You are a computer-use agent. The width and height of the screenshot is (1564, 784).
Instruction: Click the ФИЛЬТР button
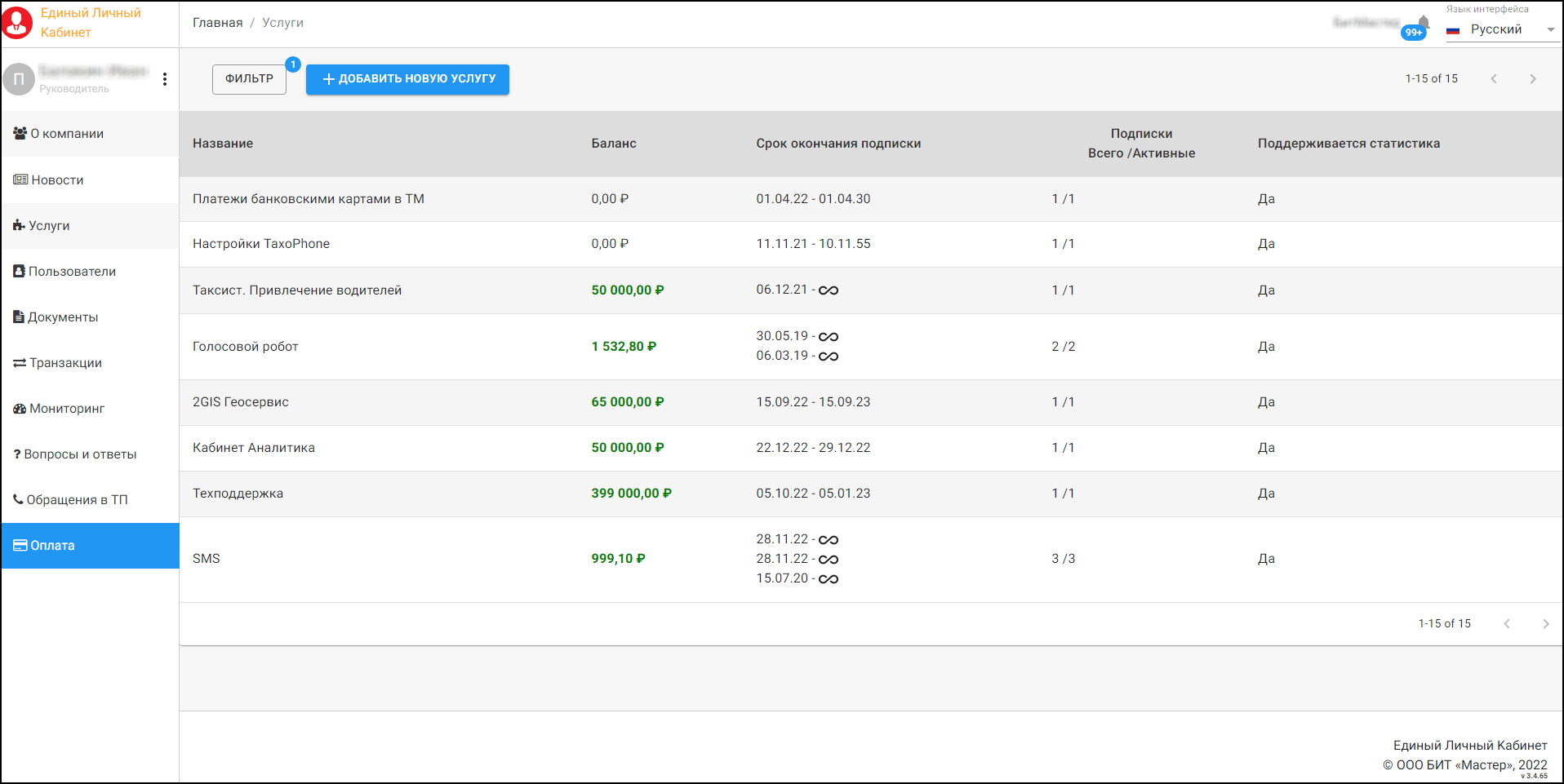pos(249,79)
